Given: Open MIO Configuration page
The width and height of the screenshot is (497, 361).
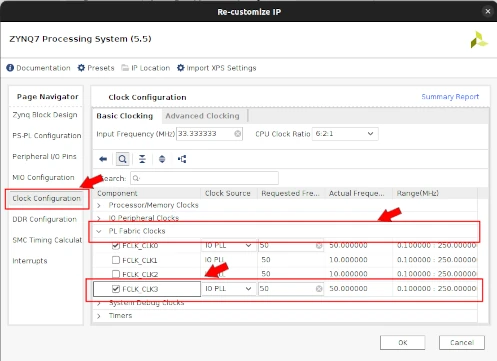Looking at the screenshot, I should click(x=43, y=177).
